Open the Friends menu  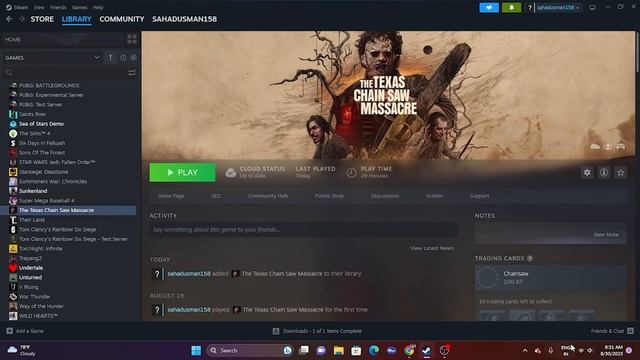coord(58,7)
